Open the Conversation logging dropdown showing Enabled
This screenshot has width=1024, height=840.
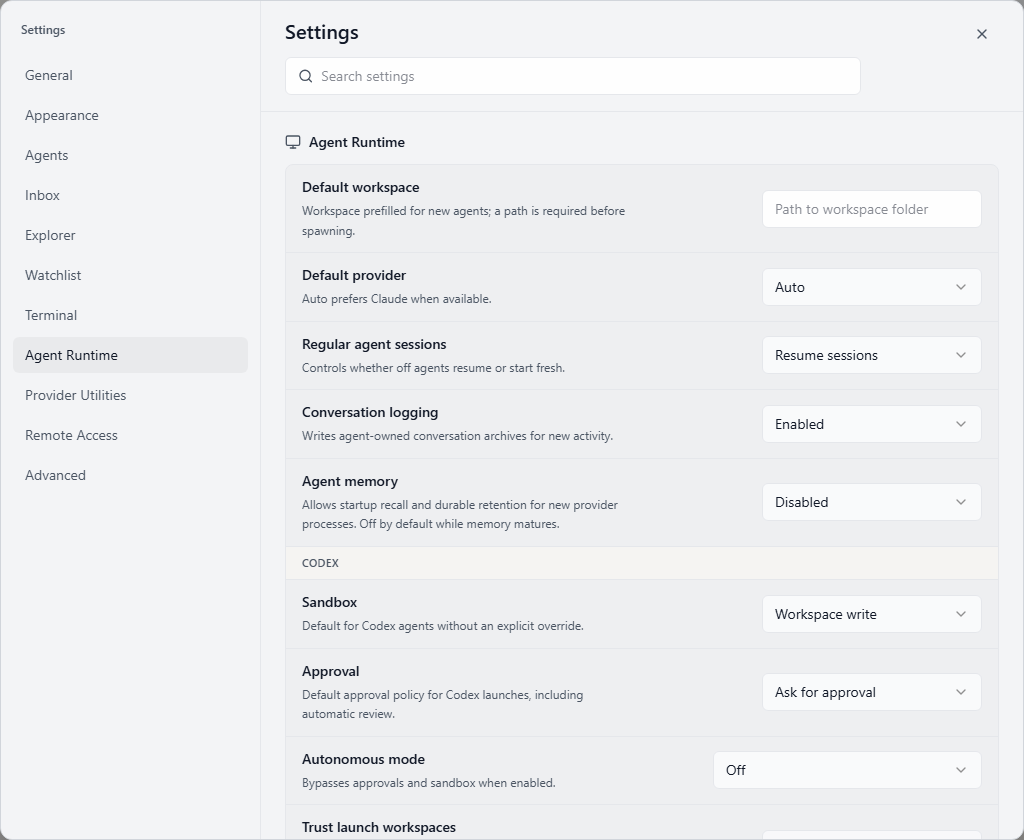coord(872,425)
